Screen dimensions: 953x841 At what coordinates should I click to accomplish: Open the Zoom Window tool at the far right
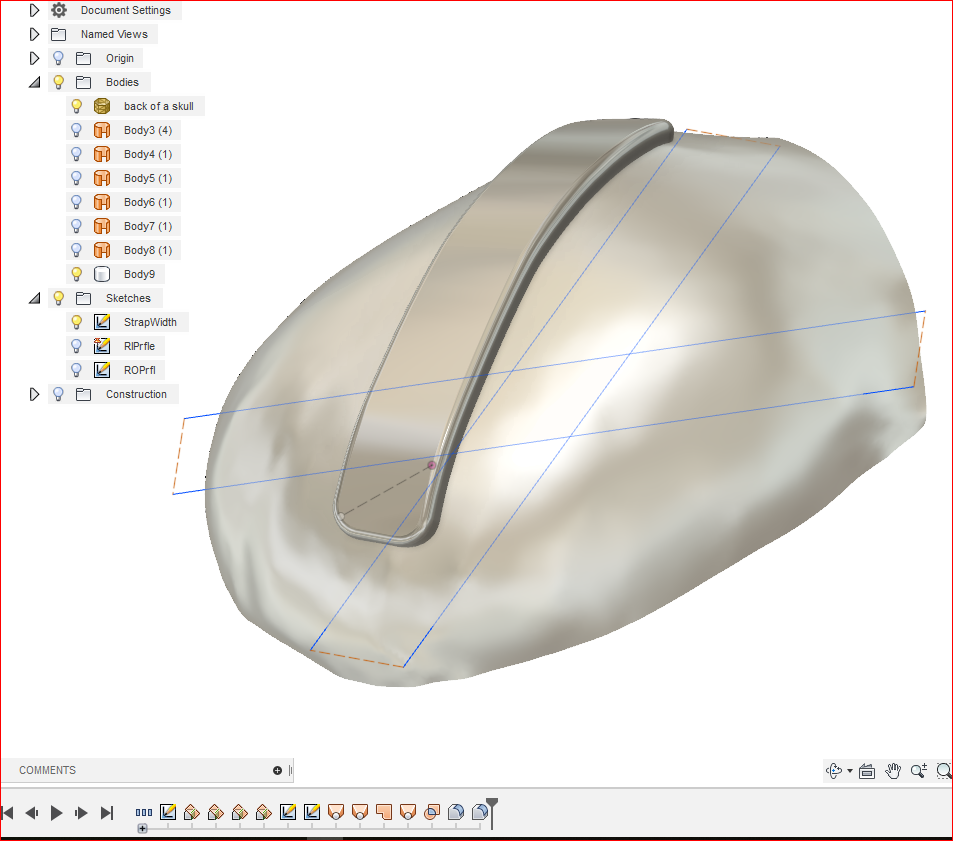(x=942, y=771)
